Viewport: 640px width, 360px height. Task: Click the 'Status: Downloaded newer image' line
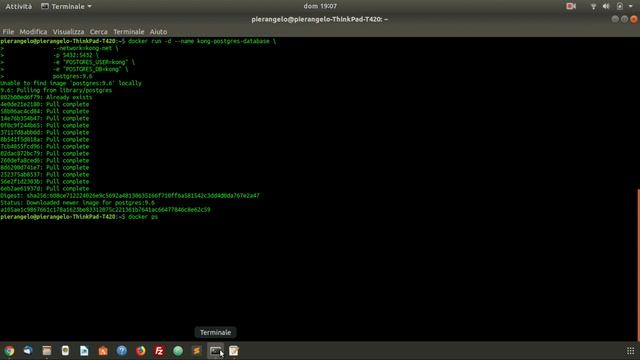pyautogui.click(x=78, y=202)
